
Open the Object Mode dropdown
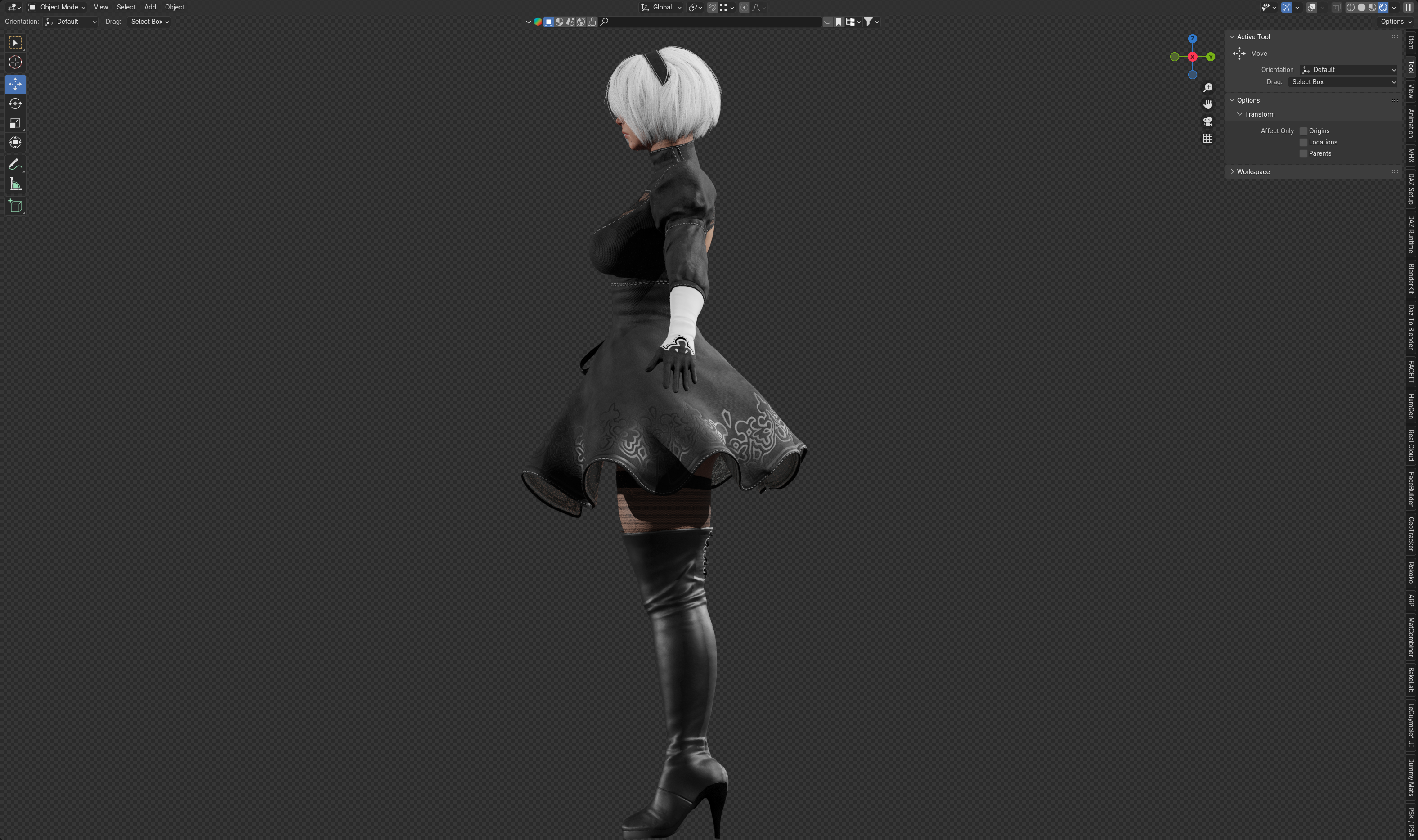57,7
